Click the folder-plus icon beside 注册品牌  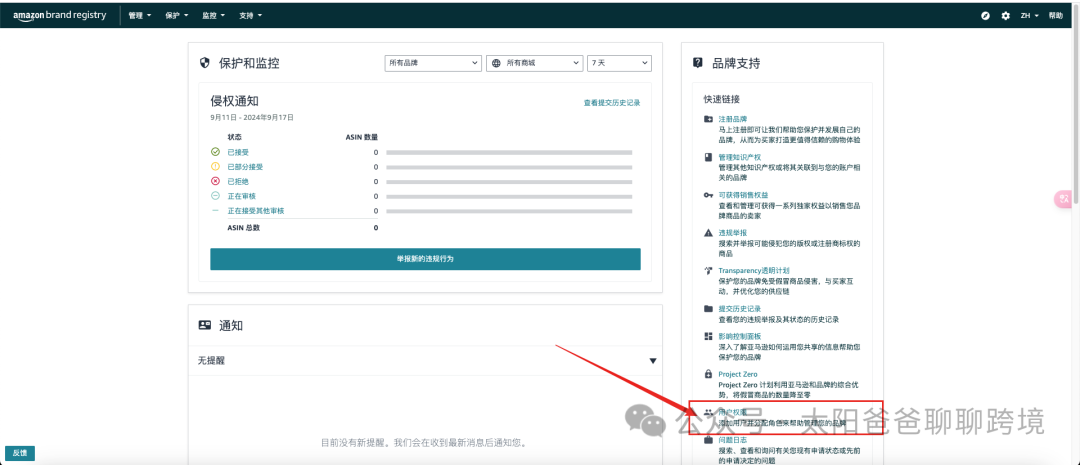click(x=708, y=119)
